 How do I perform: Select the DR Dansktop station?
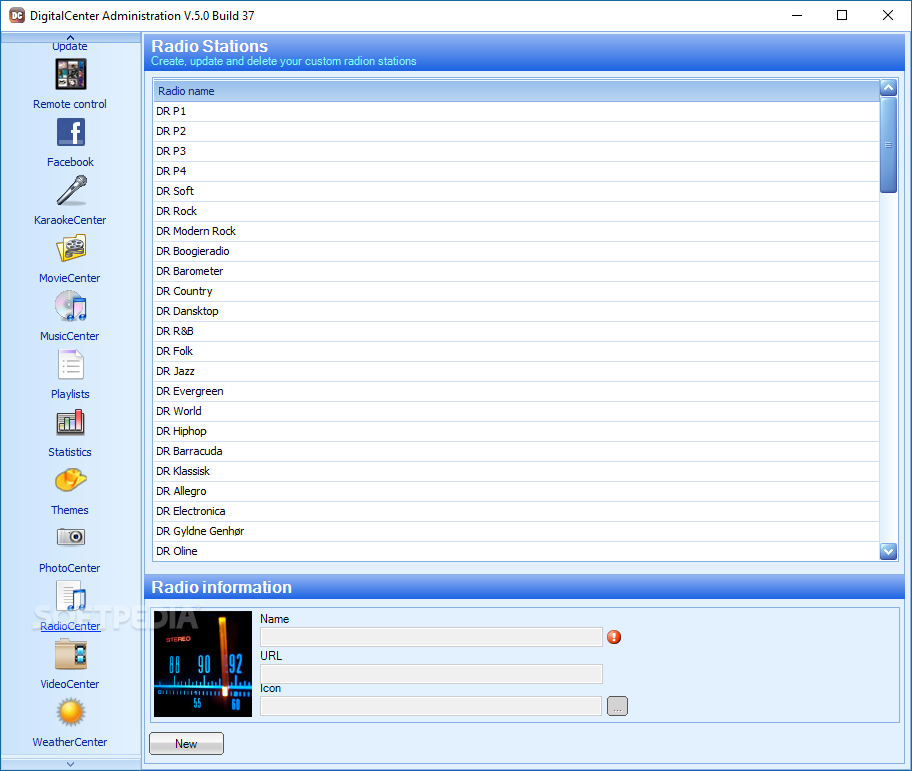pos(516,311)
